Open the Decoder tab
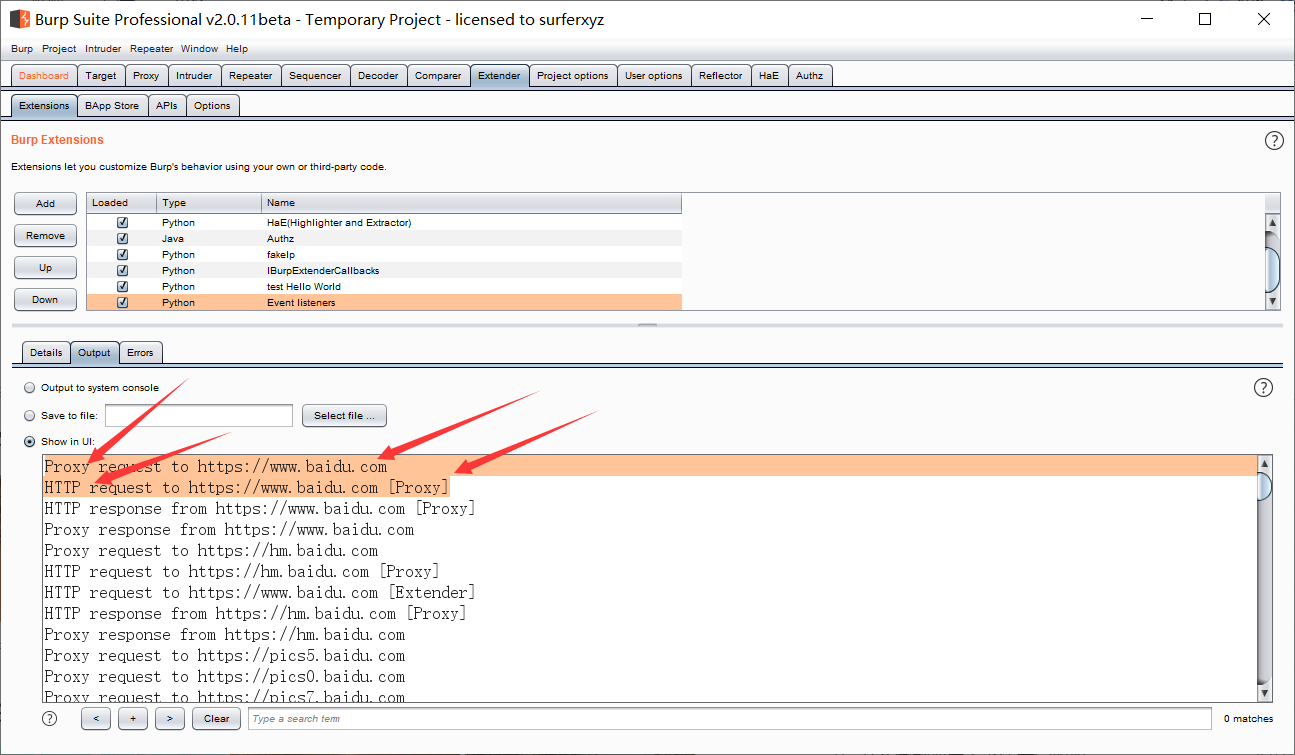Viewport: 1295px width, 755px height. point(378,75)
